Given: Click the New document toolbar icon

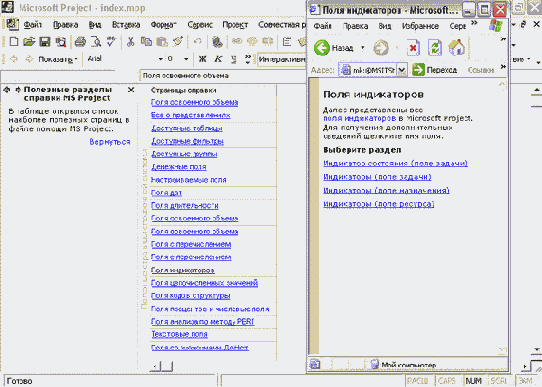Looking at the screenshot, I should tap(14, 42).
